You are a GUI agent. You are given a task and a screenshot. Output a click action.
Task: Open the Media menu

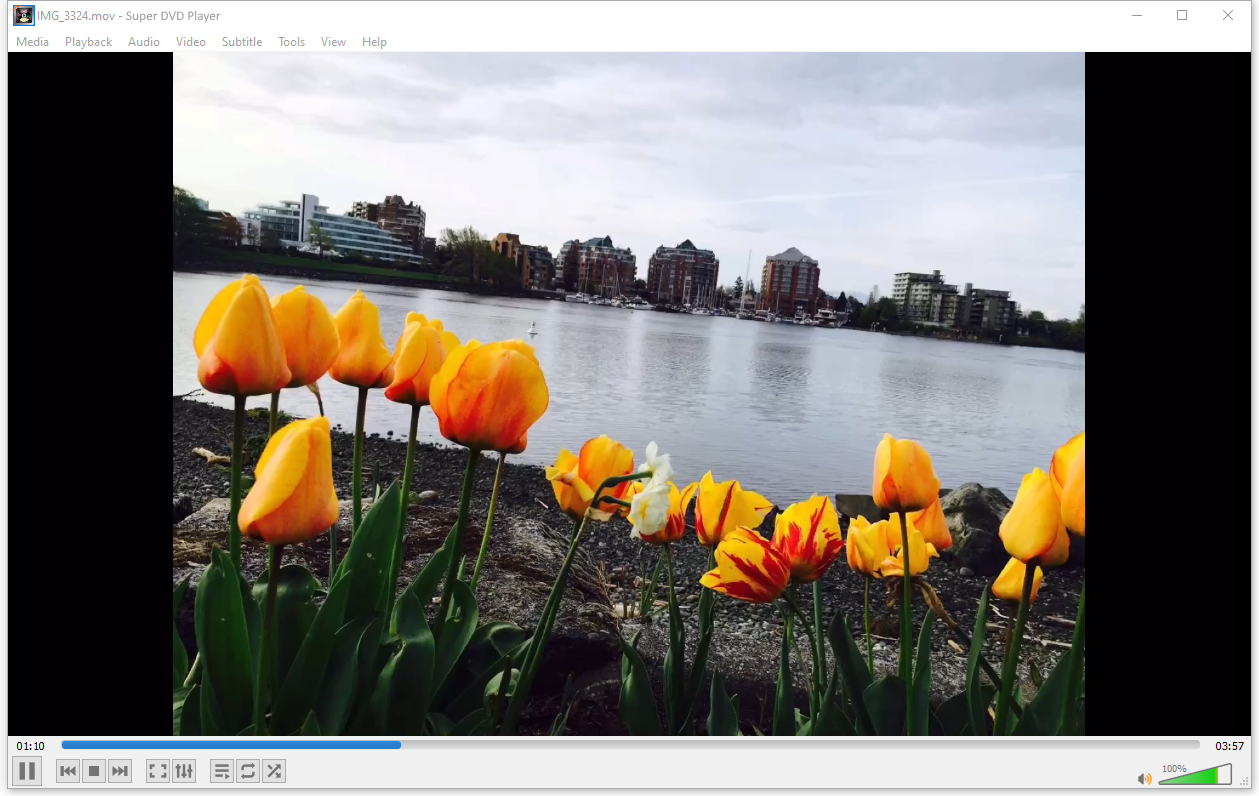pyautogui.click(x=32, y=42)
